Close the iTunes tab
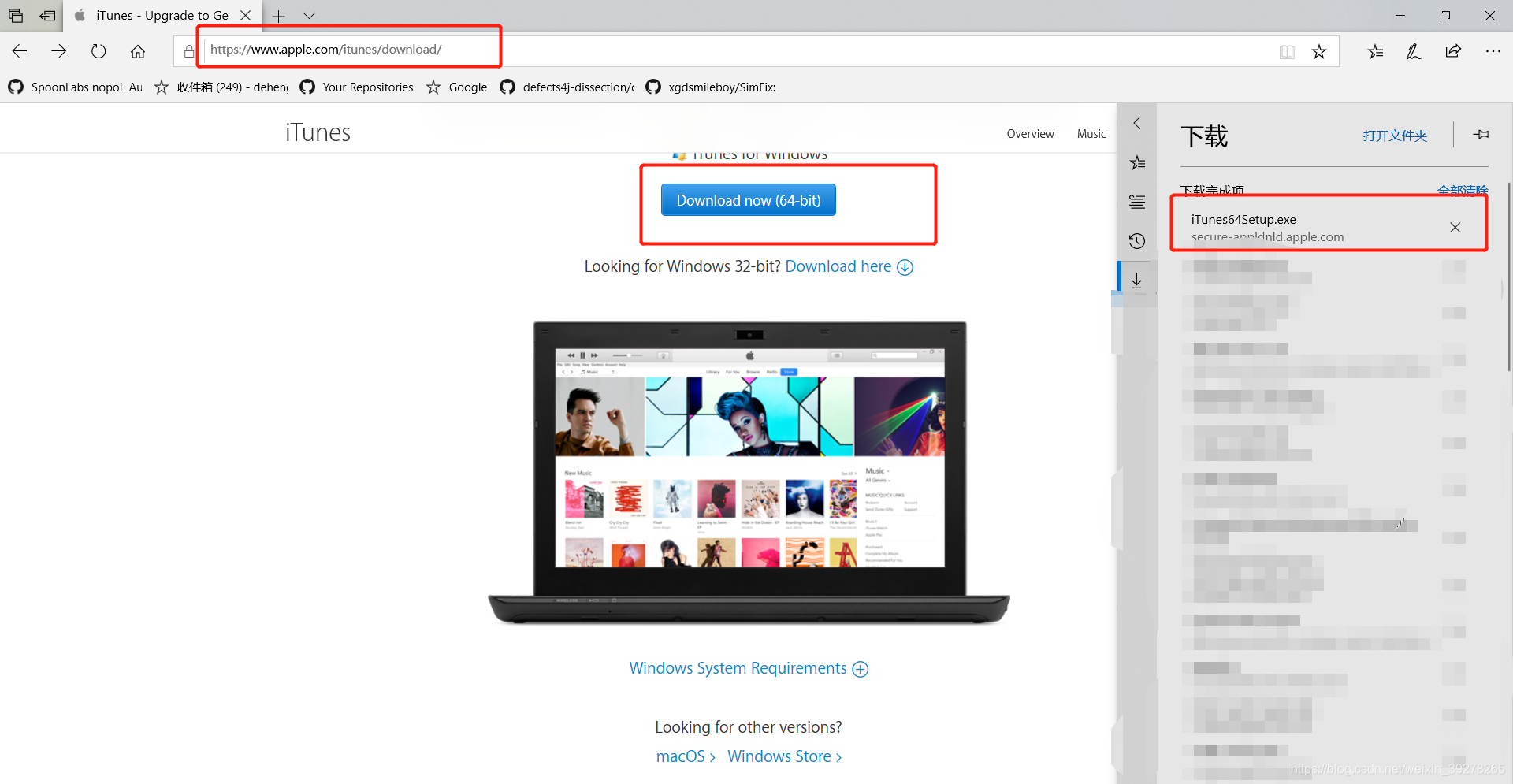The image size is (1513, 784). click(x=246, y=15)
